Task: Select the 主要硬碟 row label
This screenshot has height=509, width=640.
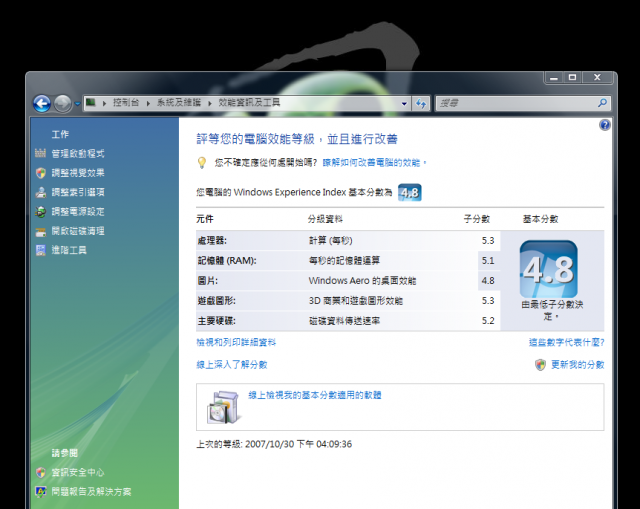Action: click(x=217, y=321)
